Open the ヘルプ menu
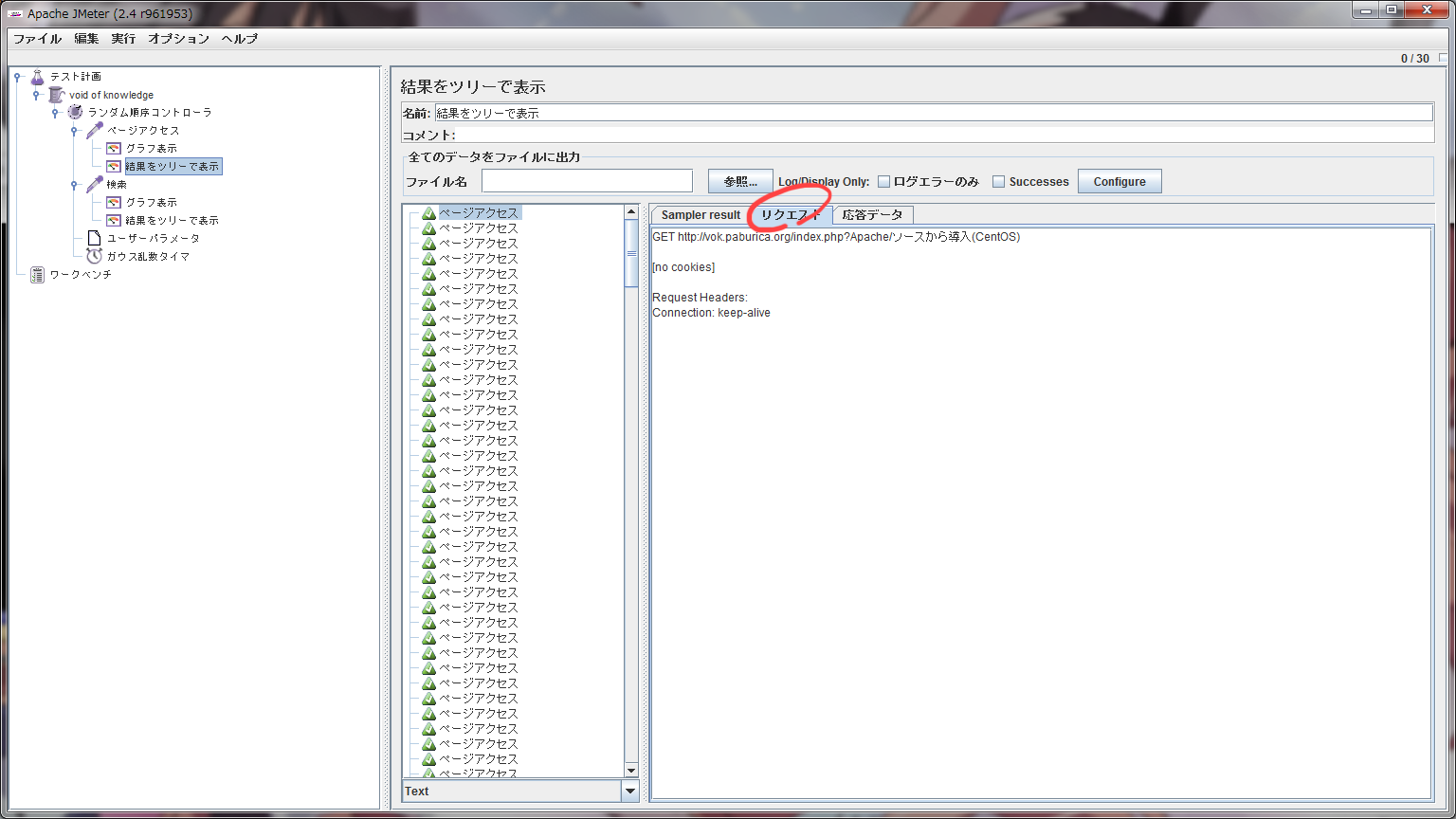 coord(240,39)
